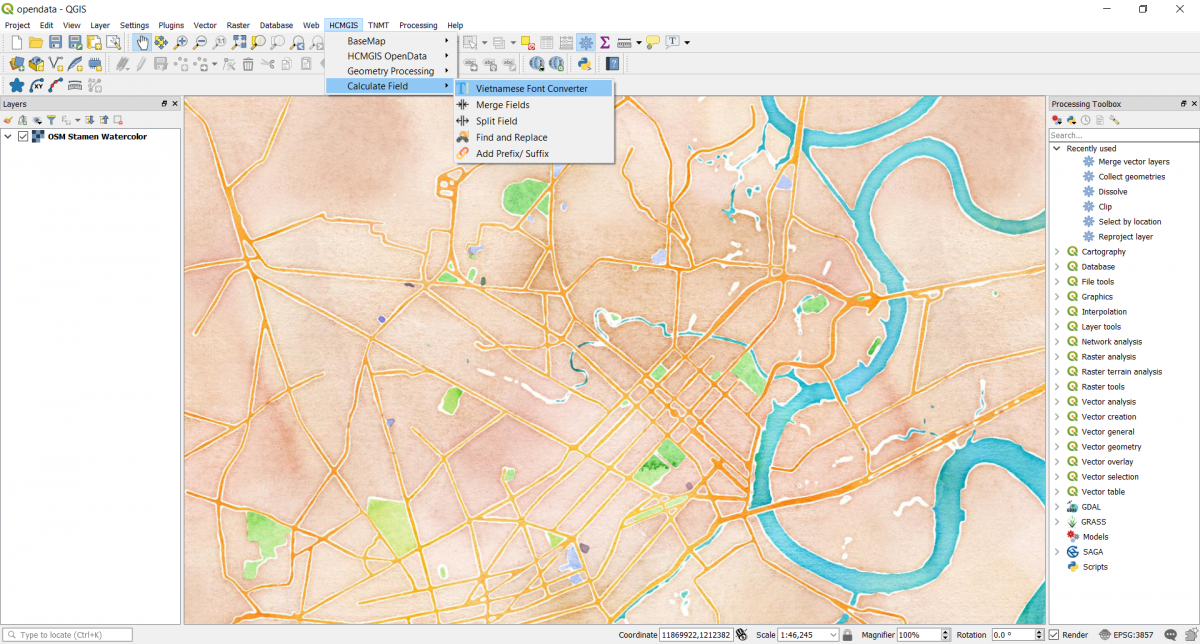Click the Messages speech bubble icon

pos(1171,635)
